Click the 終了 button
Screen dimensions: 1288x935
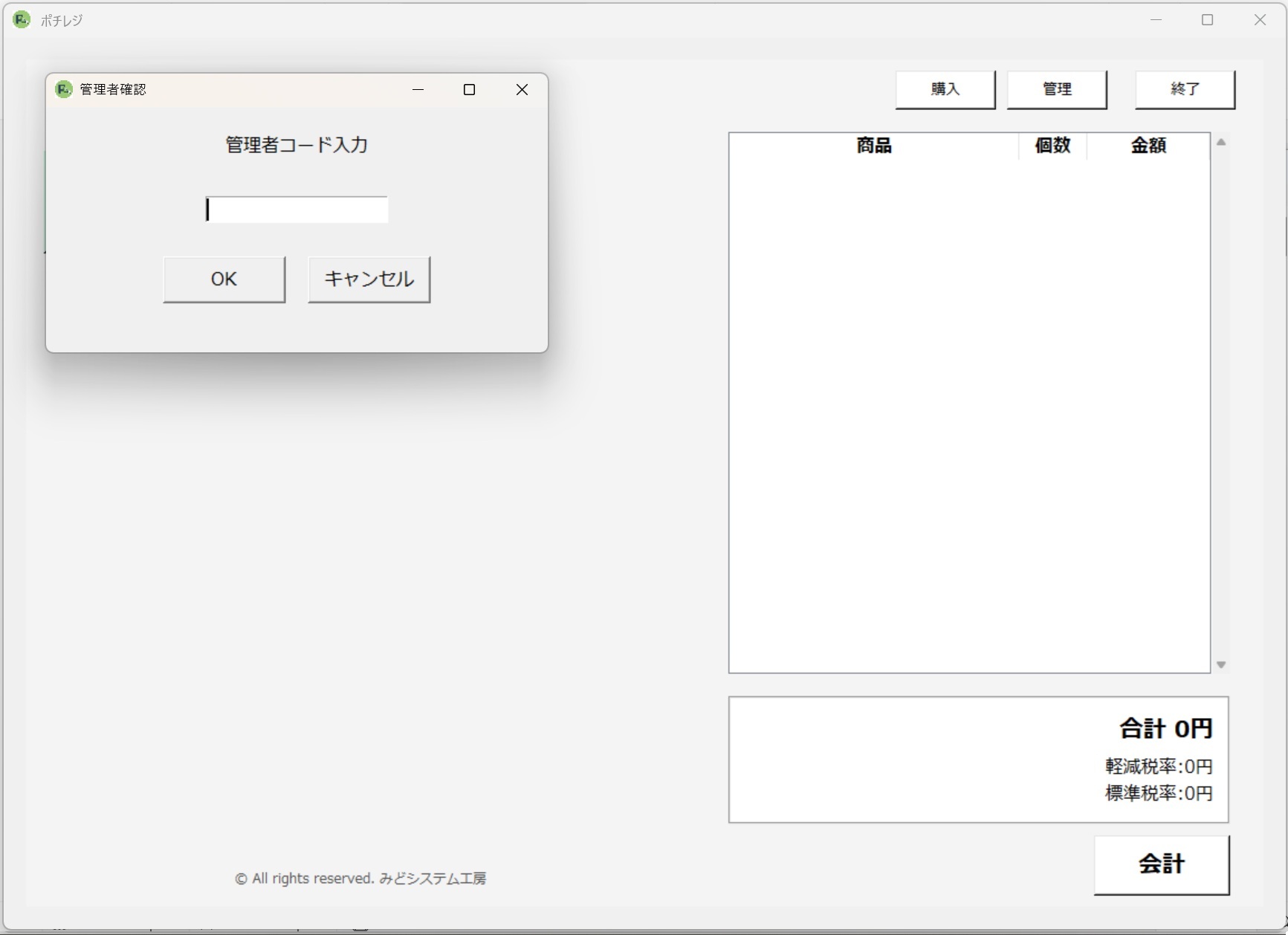pyautogui.click(x=1185, y=89)
